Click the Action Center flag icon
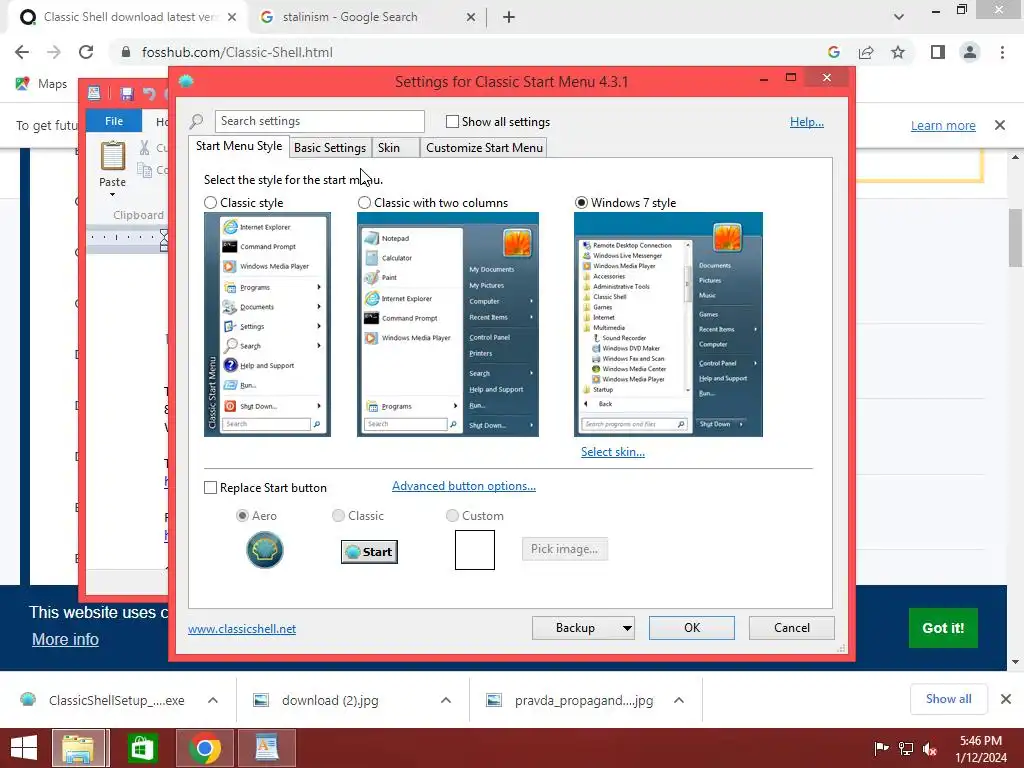 [x=881, y=749]
